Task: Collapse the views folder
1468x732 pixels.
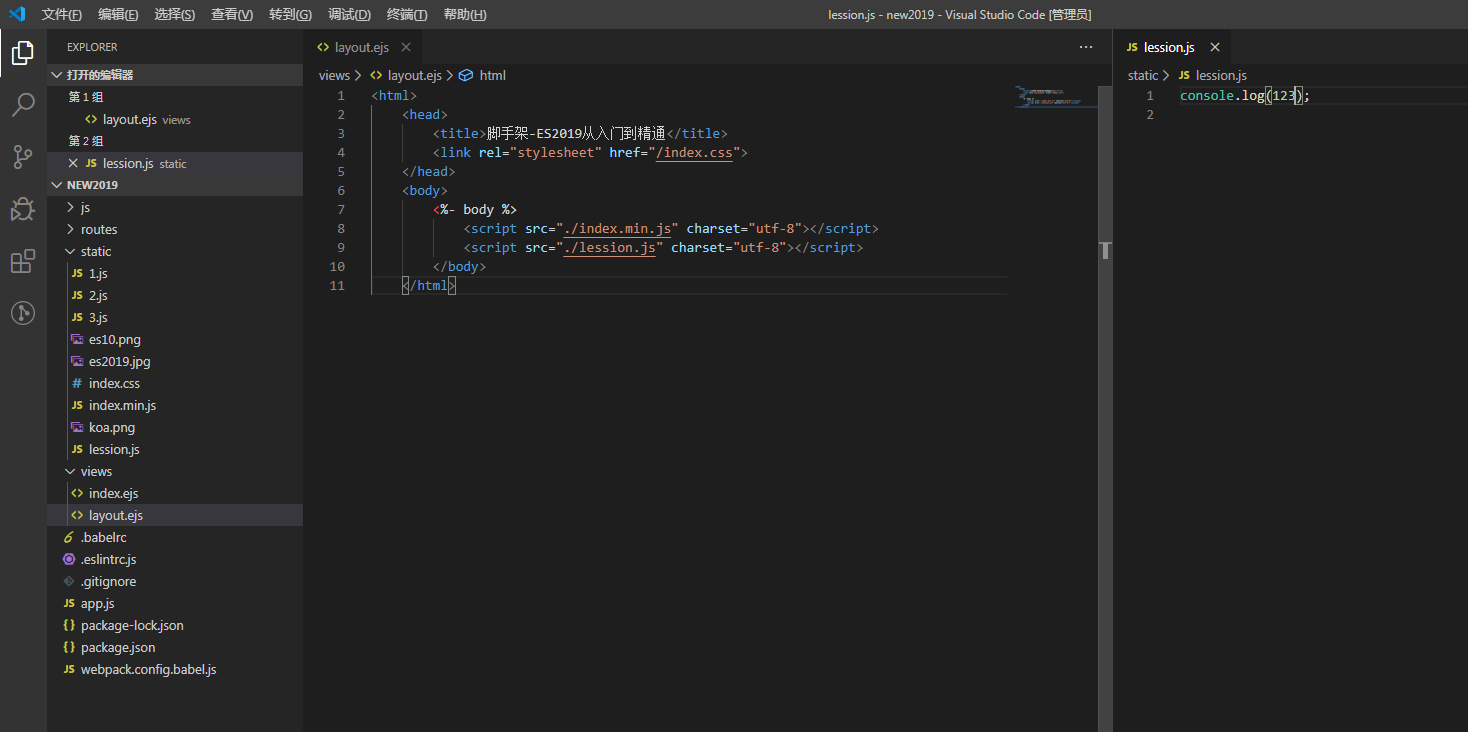Action: pos(175,471)
